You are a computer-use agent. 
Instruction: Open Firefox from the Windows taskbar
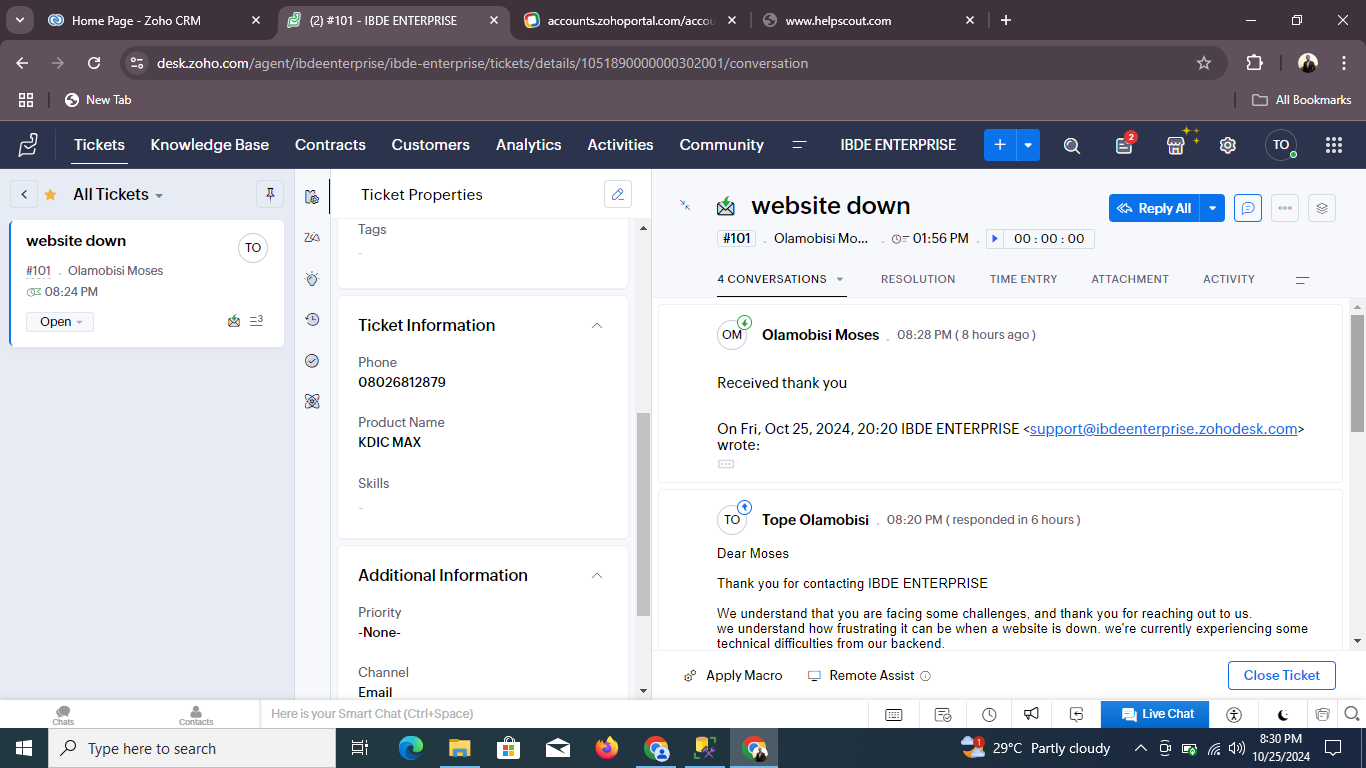pyautogui.click(x=606, y=748)
